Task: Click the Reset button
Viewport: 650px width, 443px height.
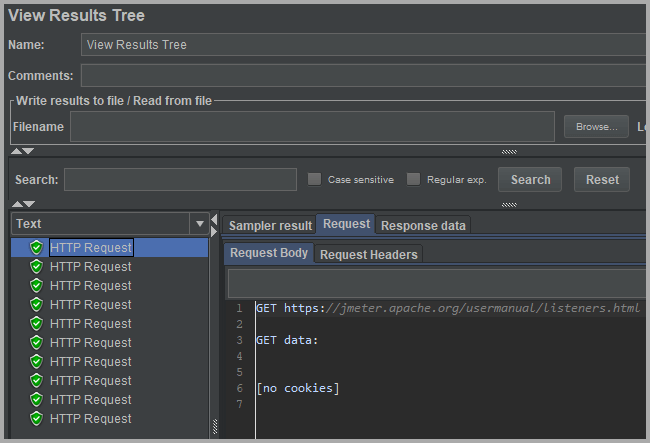Action: click(602, 180)
